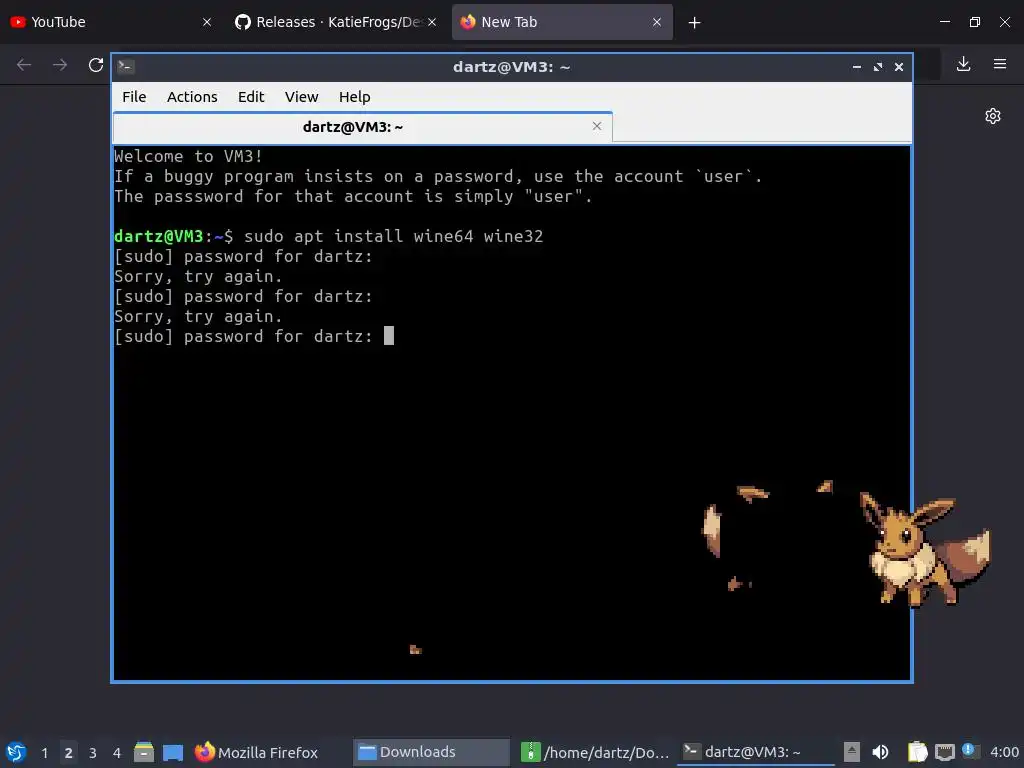Click the show desktop icon in taskbar
Viewport: 1024px width, 768px height.
coord(173,752)
